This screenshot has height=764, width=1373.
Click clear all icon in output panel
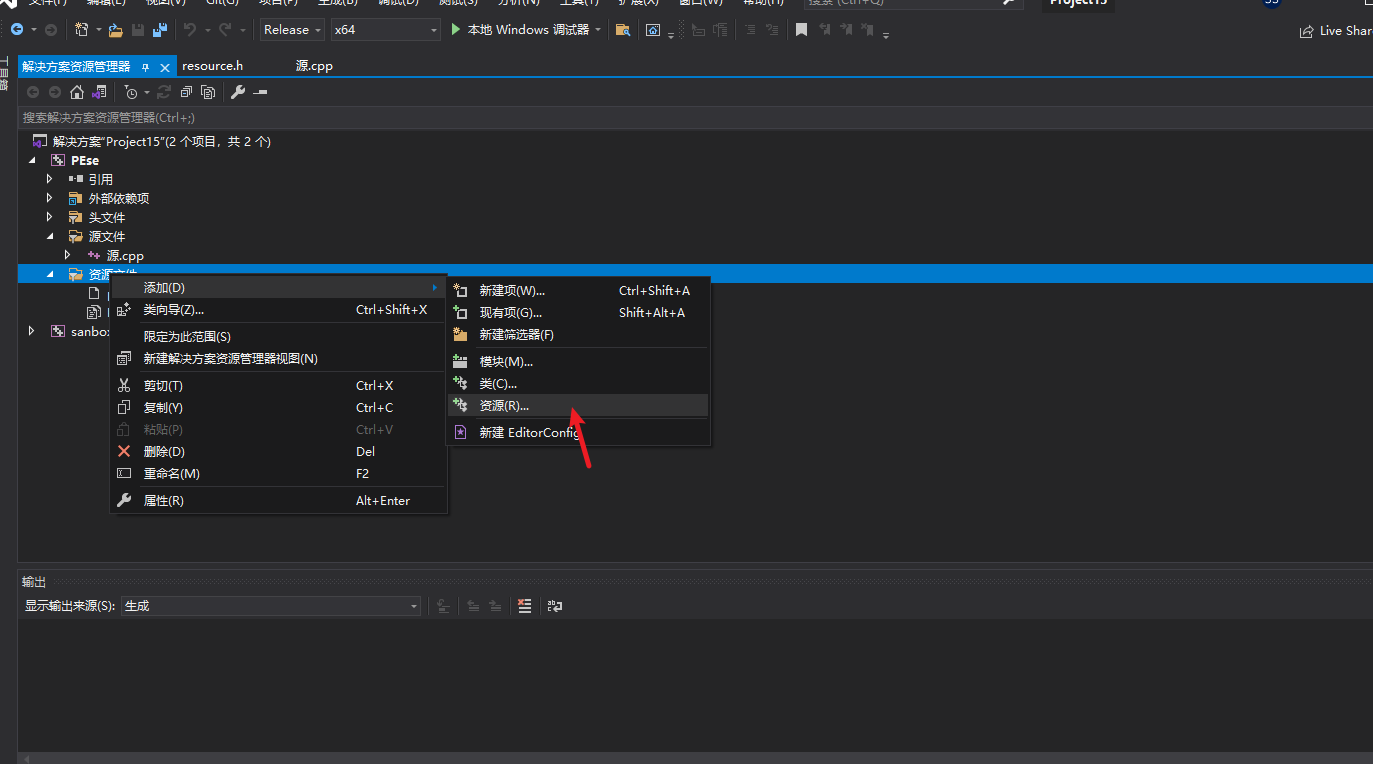tap(525, 606)
